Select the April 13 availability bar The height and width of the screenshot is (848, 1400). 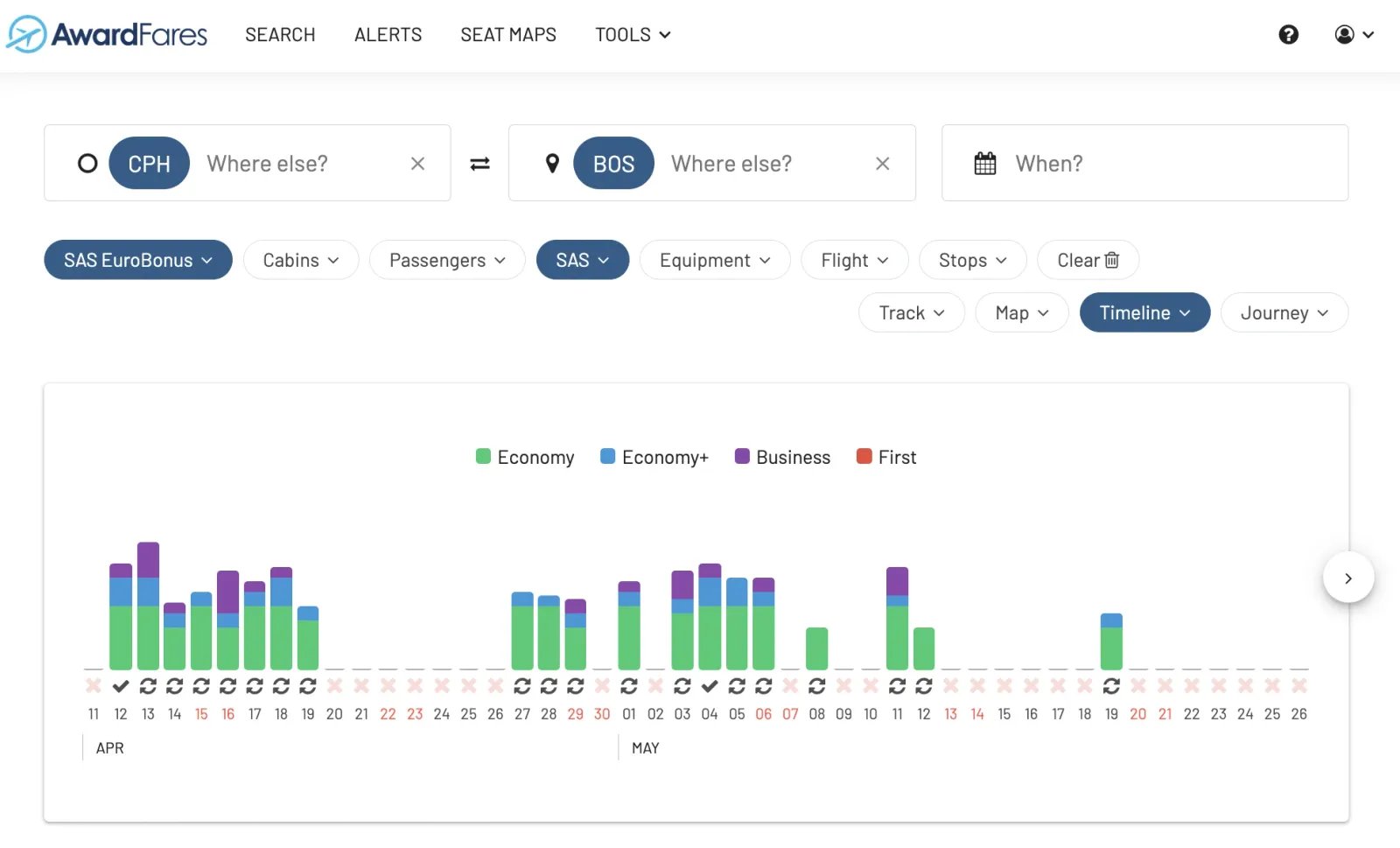pyautogui.click(x=148, y=606)
